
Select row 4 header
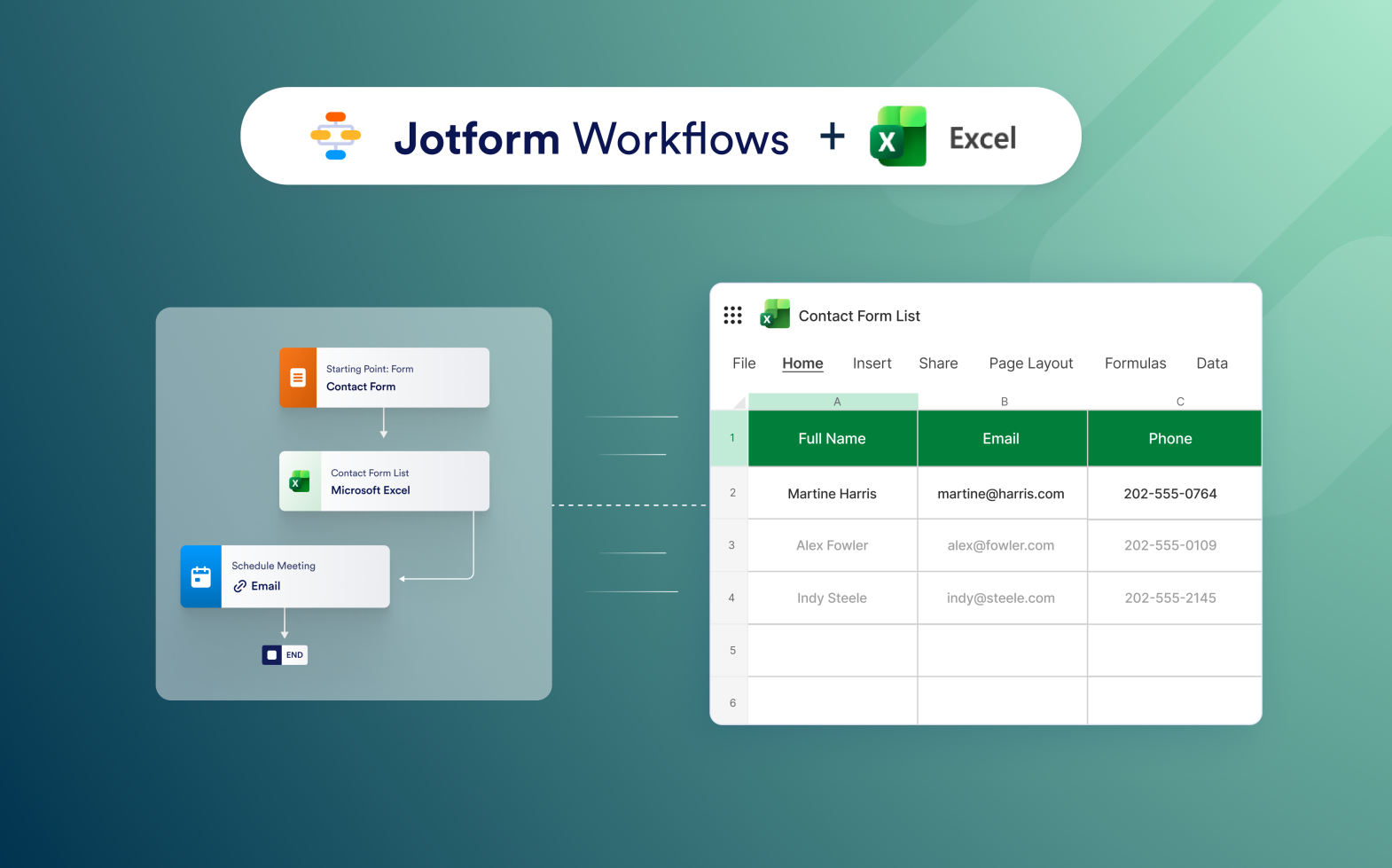tap(730, 598)
